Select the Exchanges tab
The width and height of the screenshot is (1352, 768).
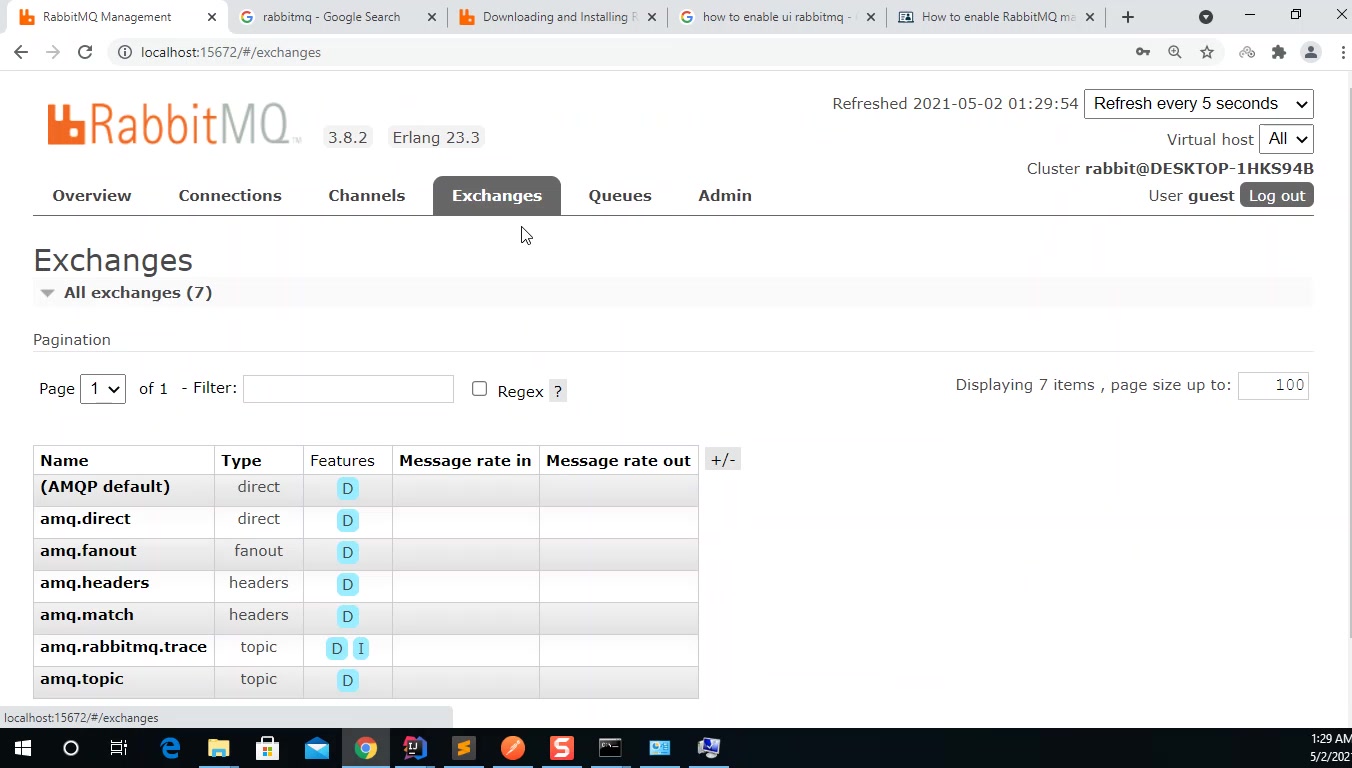click(497, 195)
